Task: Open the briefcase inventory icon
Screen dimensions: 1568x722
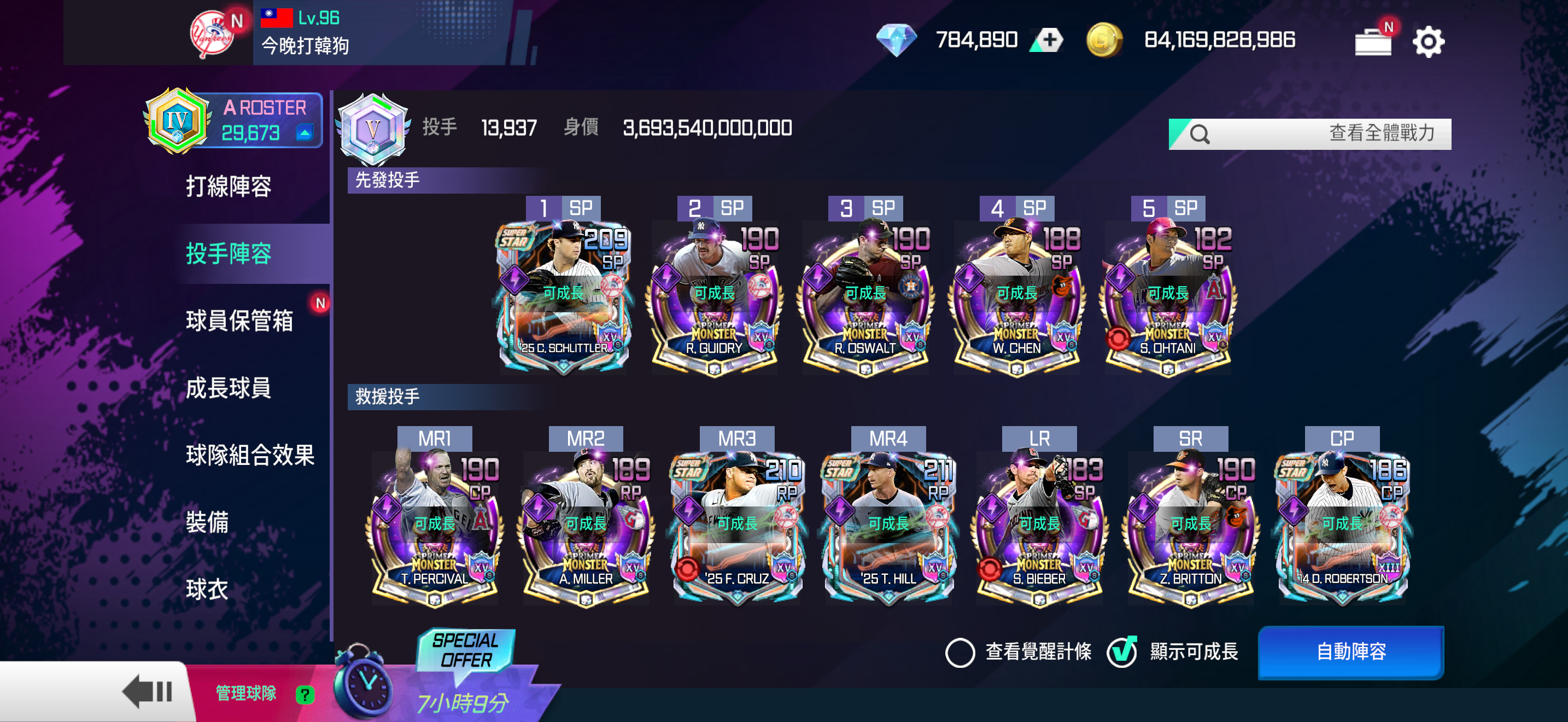Action: [x=1373, y=40]
